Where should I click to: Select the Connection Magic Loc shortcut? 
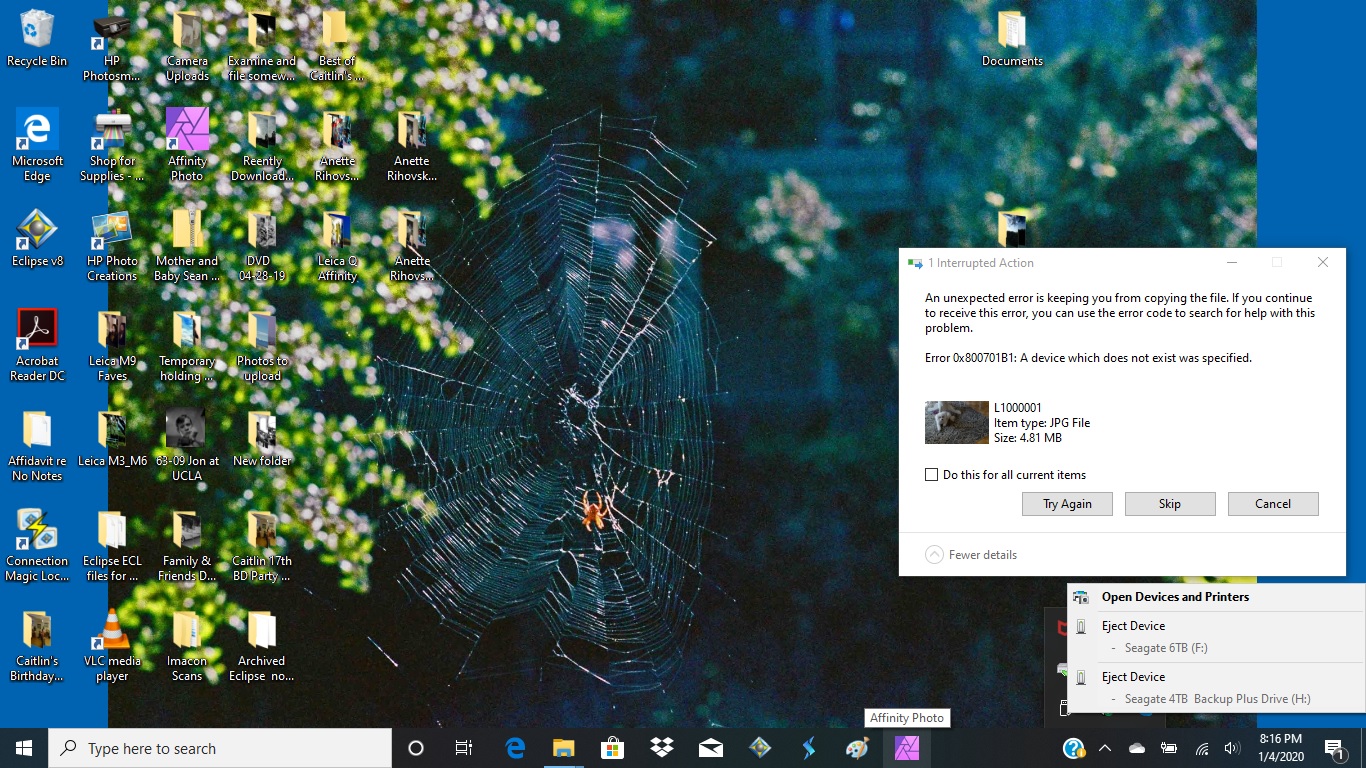point(37,546)
